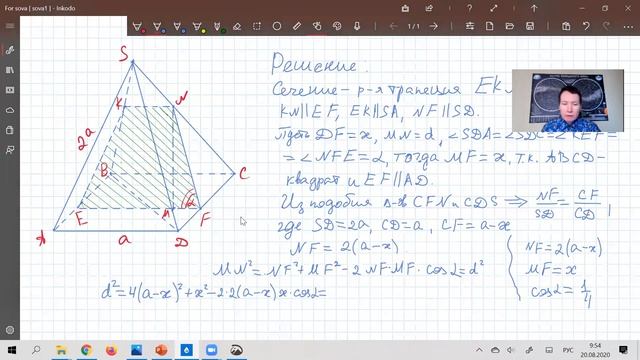Open settings gear in sidebar
640x360 pixels.
[10, 330]
